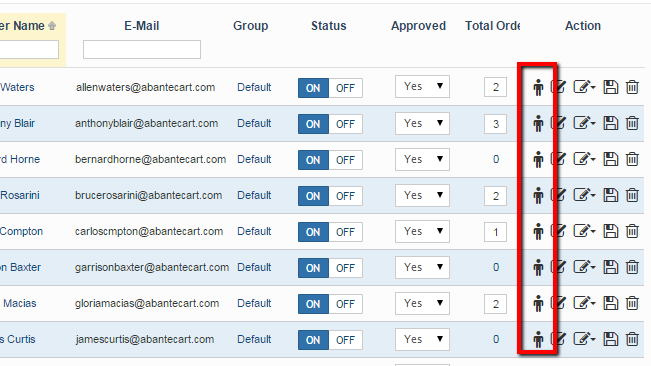This screenshot has height=366, width=651.
Task: Open edit dropdown icon for brucerosarini row
Action: point(584,195)
